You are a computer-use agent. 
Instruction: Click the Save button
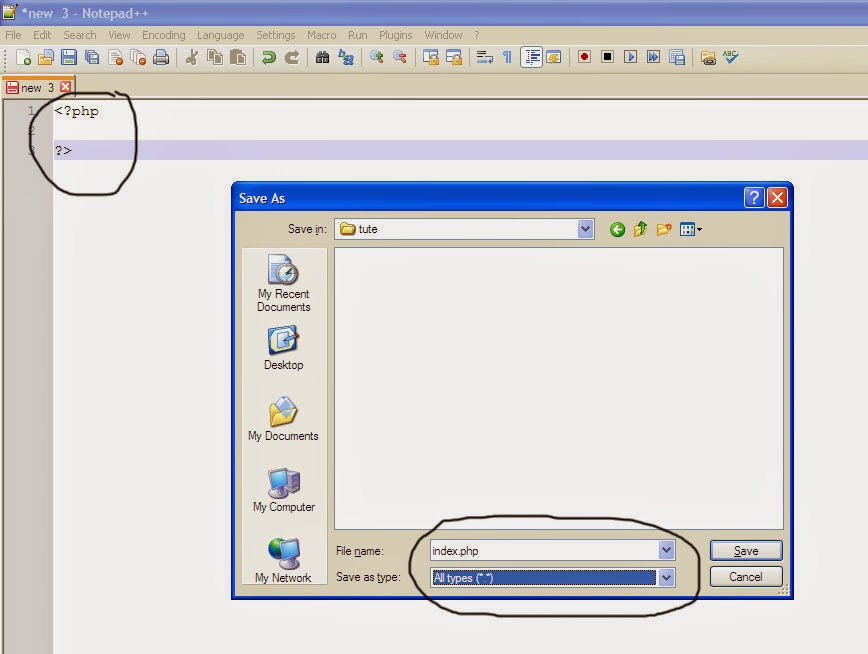click(x=745, y=549)
